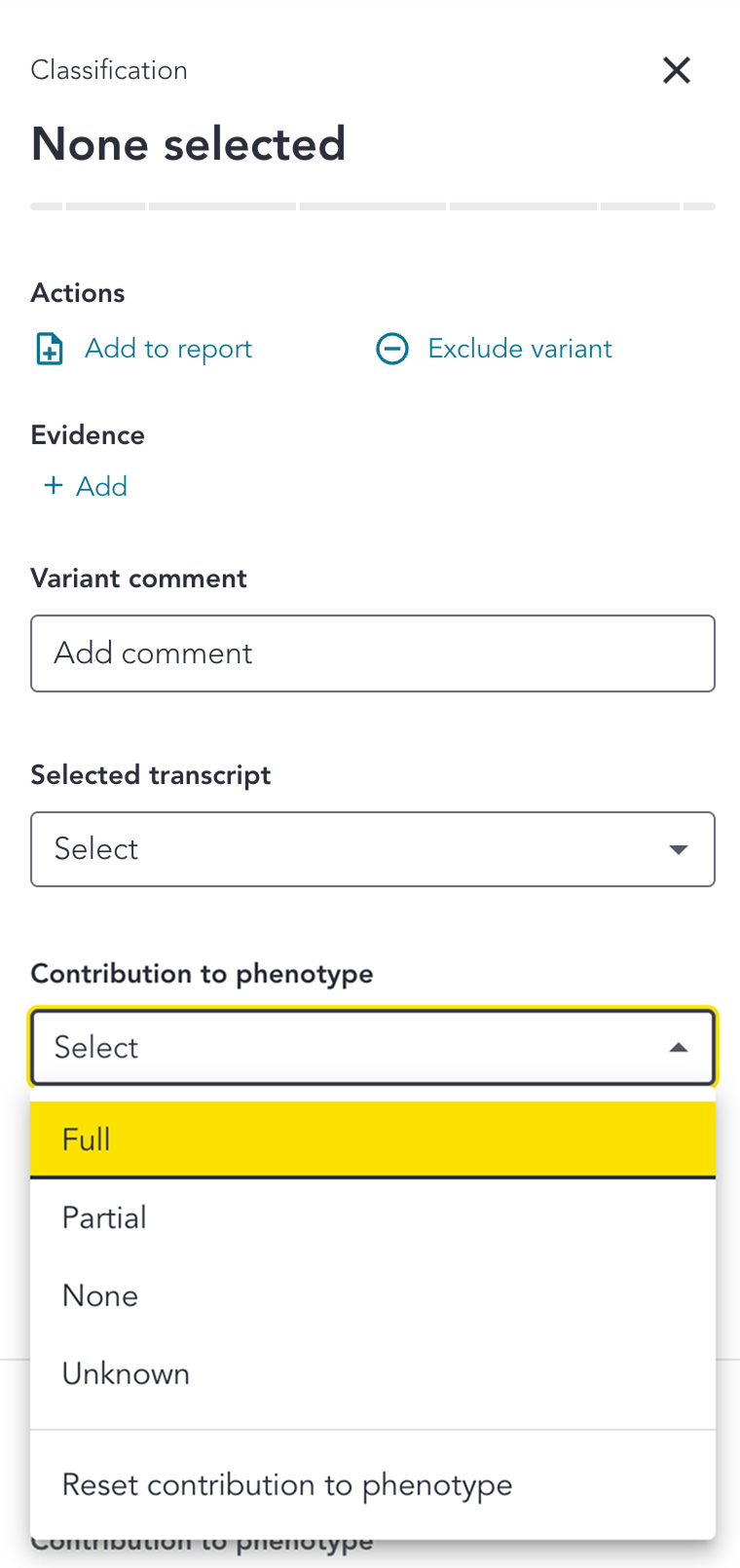Click the 'Add to report' text link
The image size is (740, 1568).
(168, 349)
